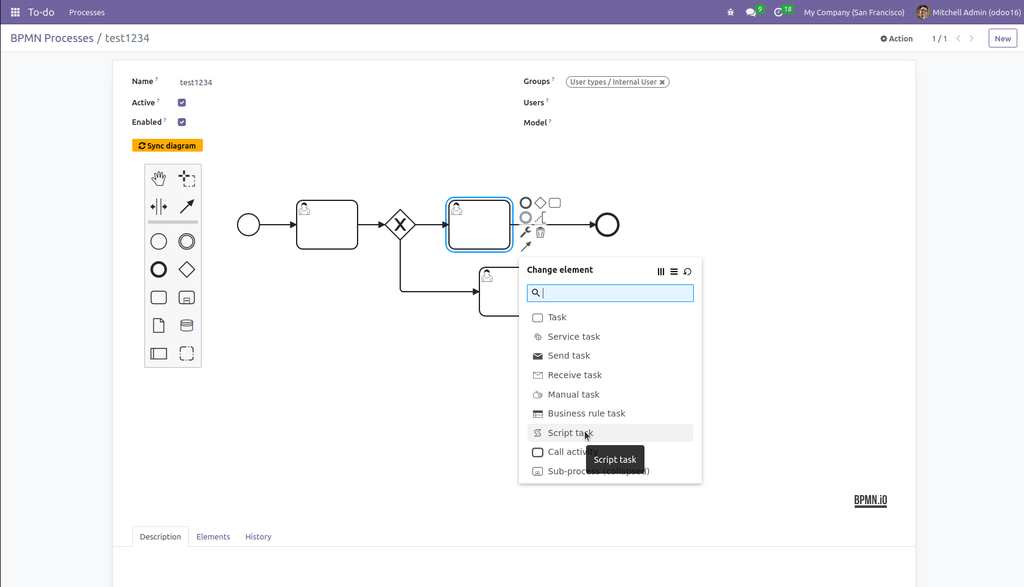Pick the task rectangle from the palette
This screenshot has width=1024, height=587.
159,298
